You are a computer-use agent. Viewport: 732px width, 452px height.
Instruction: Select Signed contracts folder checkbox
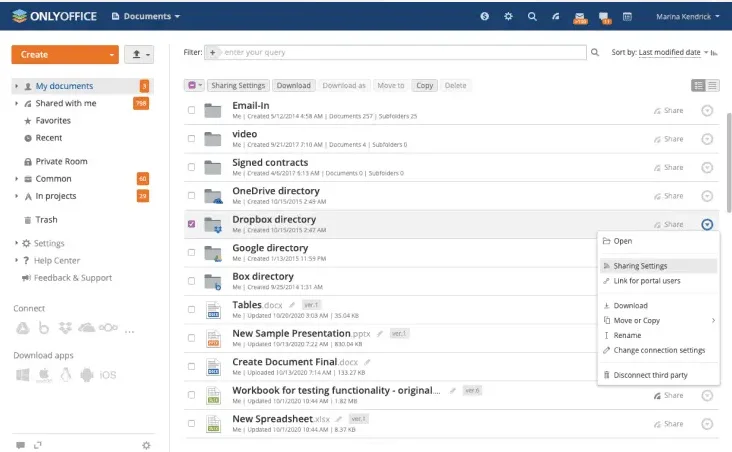click(x=191, y=167)
